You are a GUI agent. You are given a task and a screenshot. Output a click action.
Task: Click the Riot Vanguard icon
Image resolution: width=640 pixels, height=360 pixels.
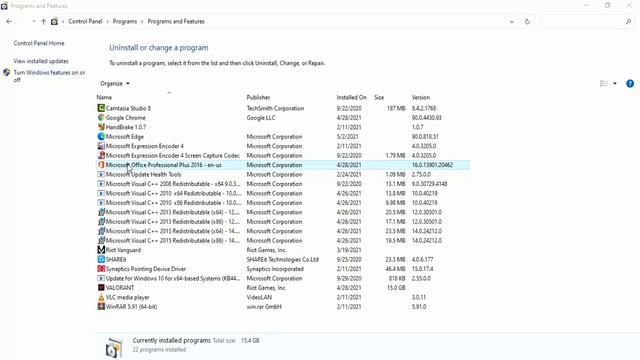tap(101, 250)
